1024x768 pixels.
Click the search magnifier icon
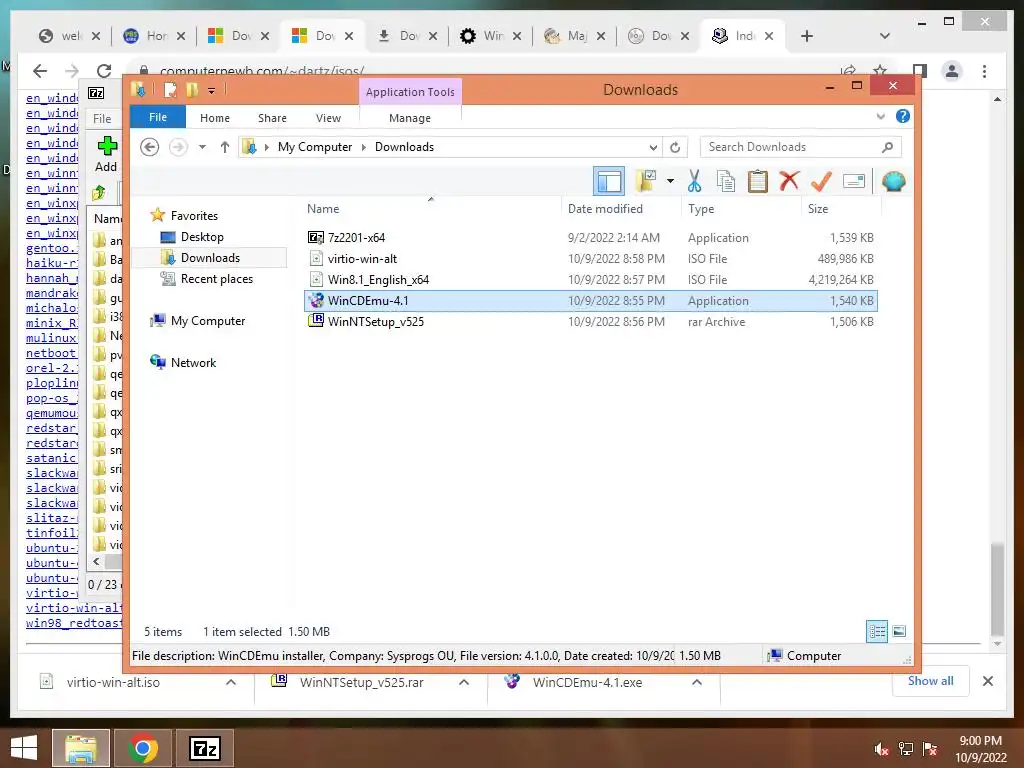pos(887,147)
